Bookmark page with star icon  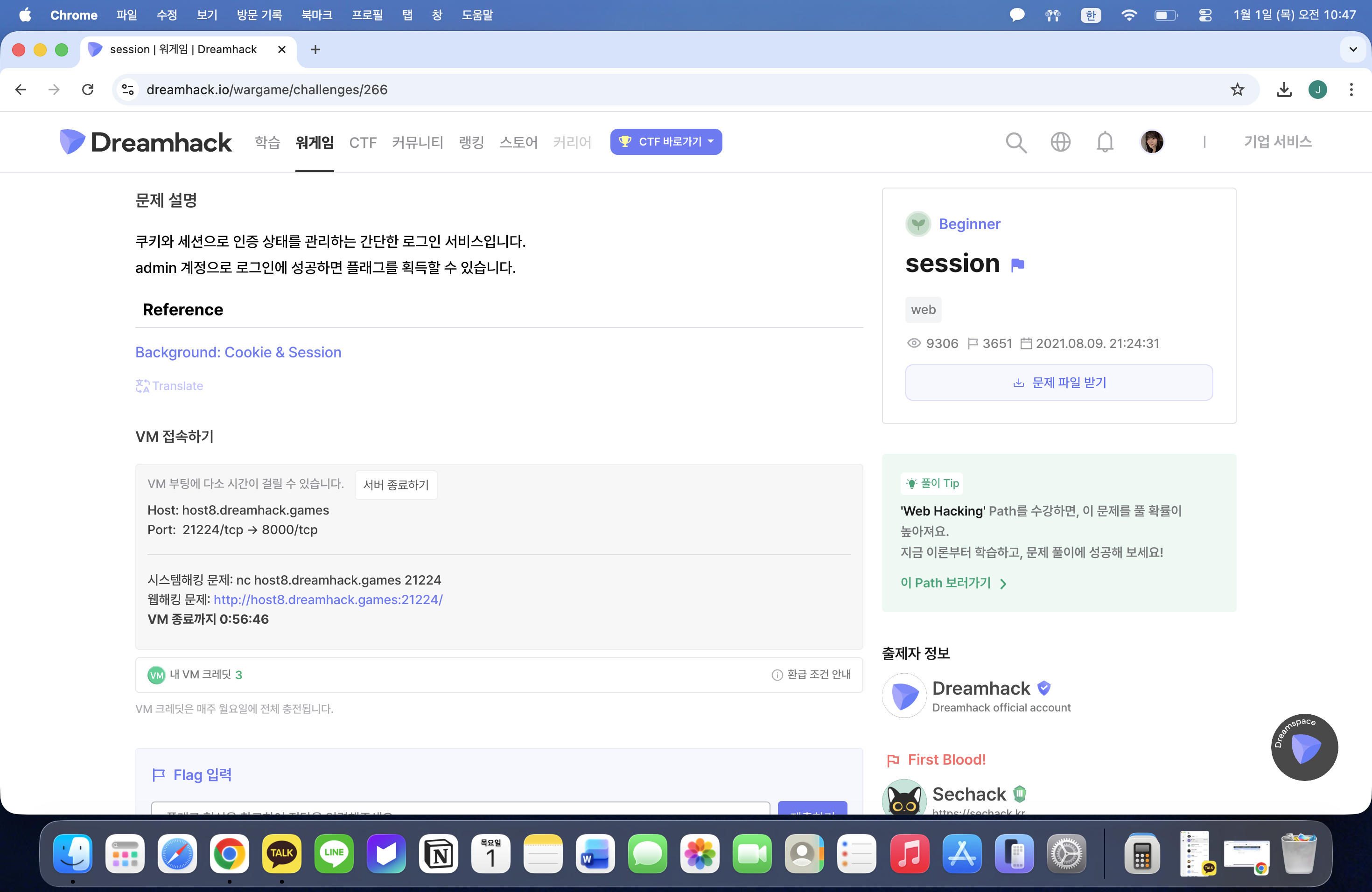coord(1237,89)
